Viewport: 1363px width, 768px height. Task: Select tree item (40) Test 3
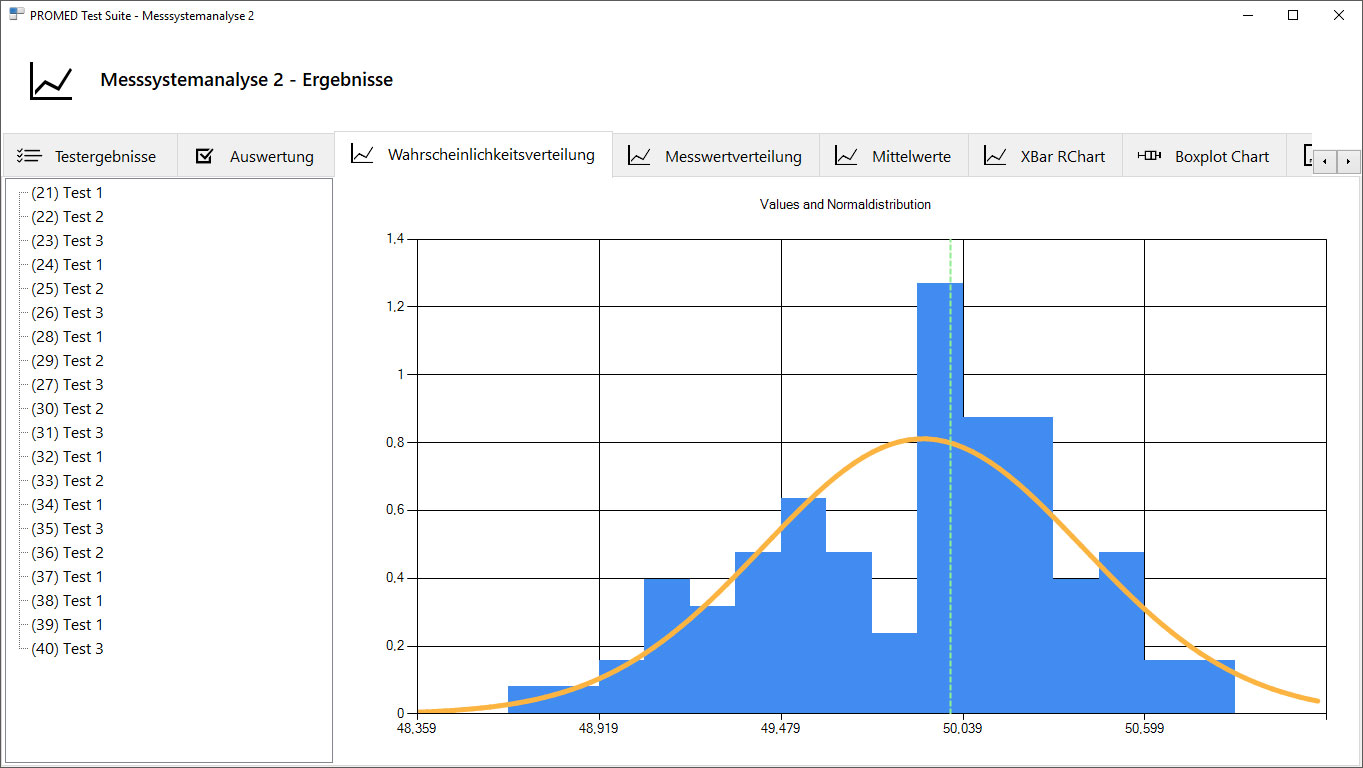point(67,649)
